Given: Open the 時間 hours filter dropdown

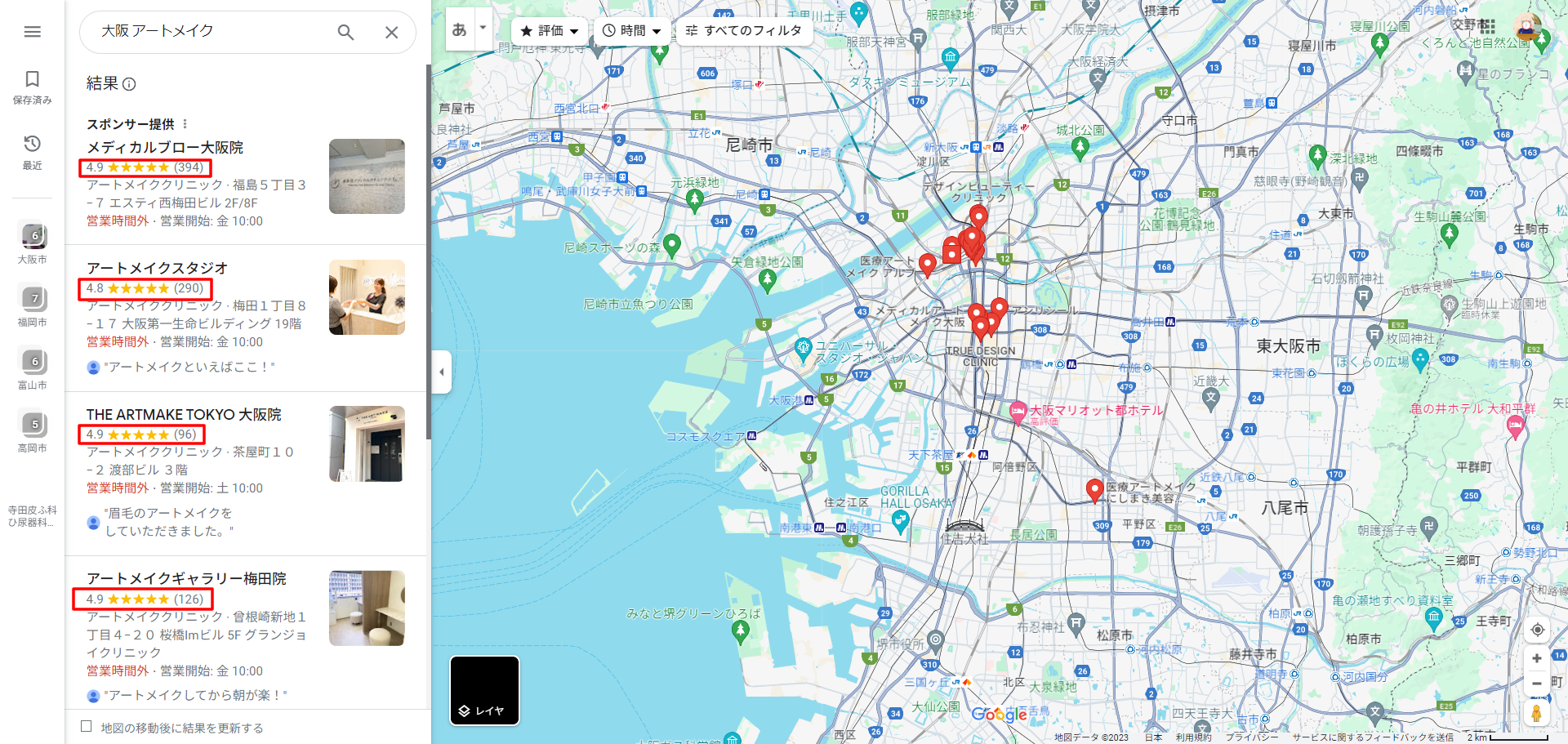Looking at the screenshot, I should tap(631, 30).
